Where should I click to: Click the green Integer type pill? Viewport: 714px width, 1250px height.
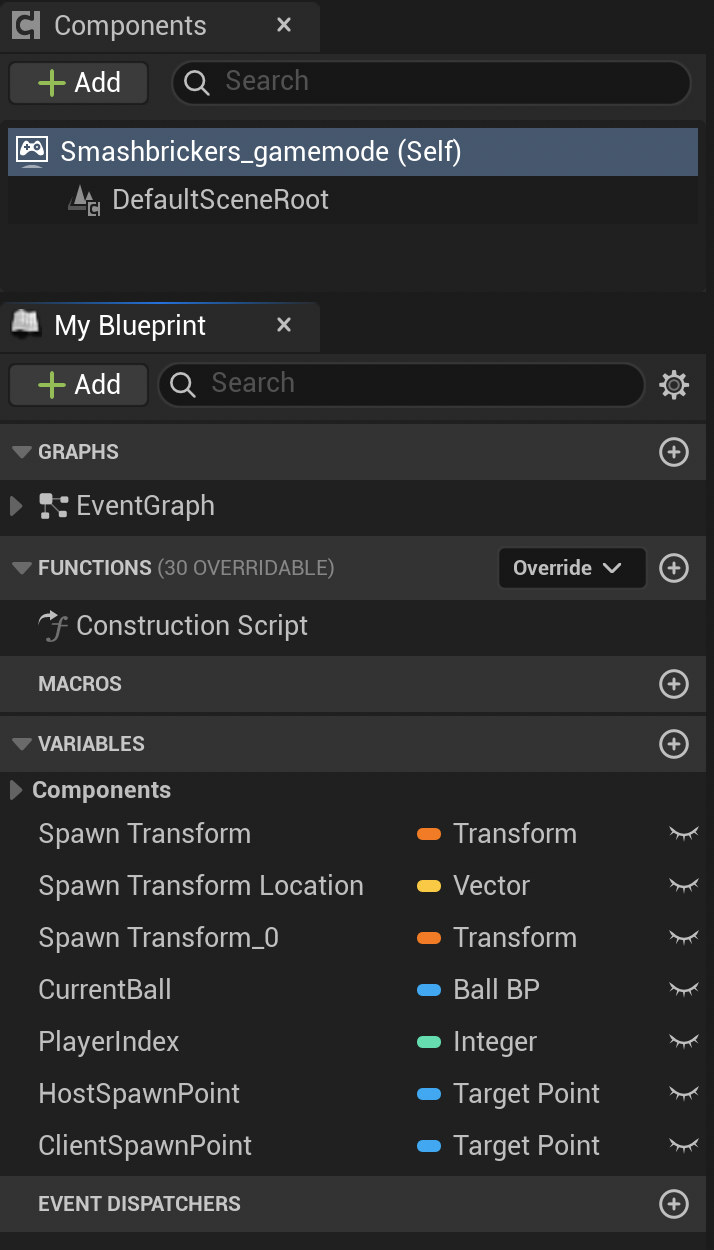click(x=429, y=1042)
